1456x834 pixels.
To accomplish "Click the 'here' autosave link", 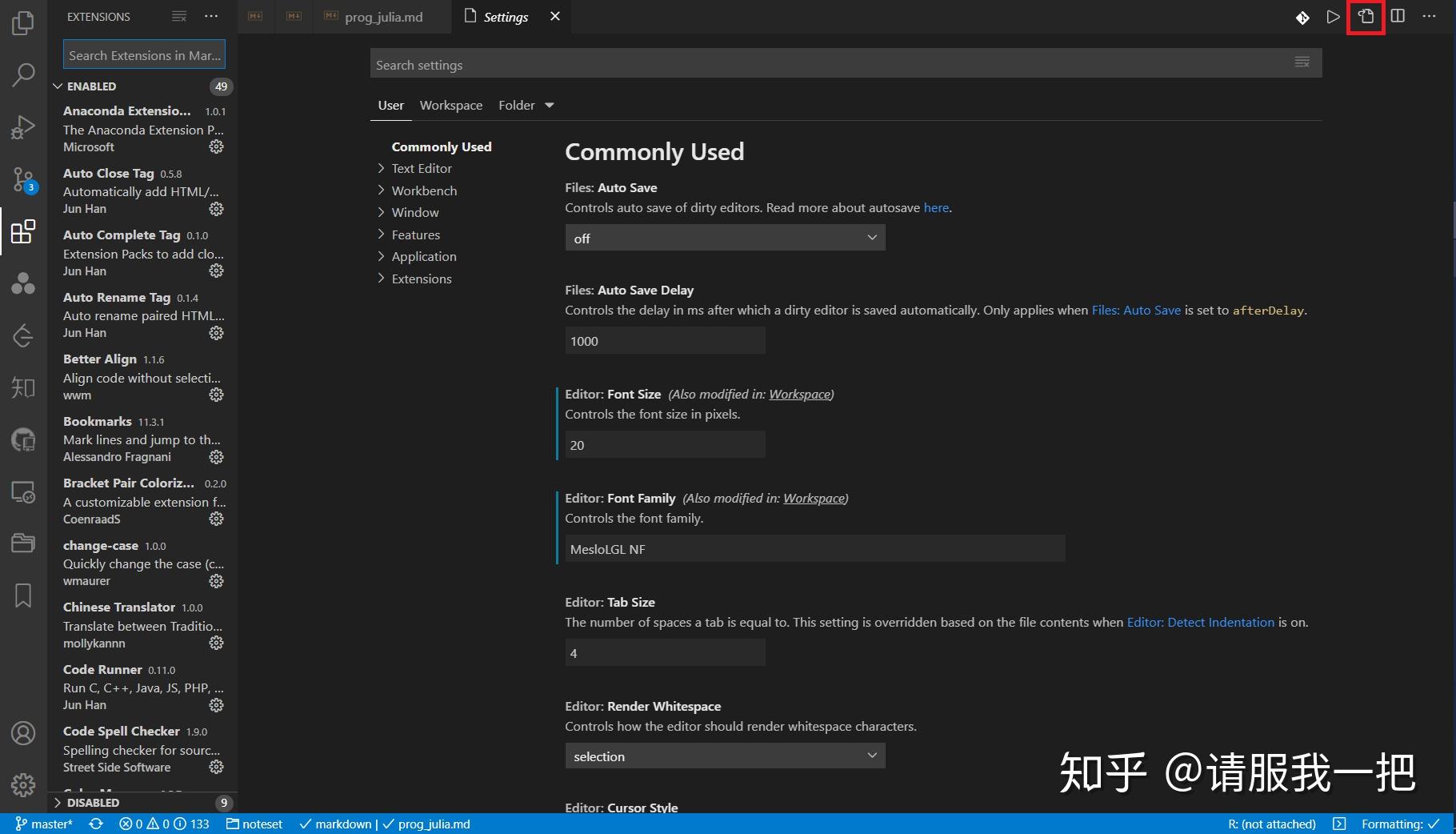I will pyautogui.click(x=936, y=207).
